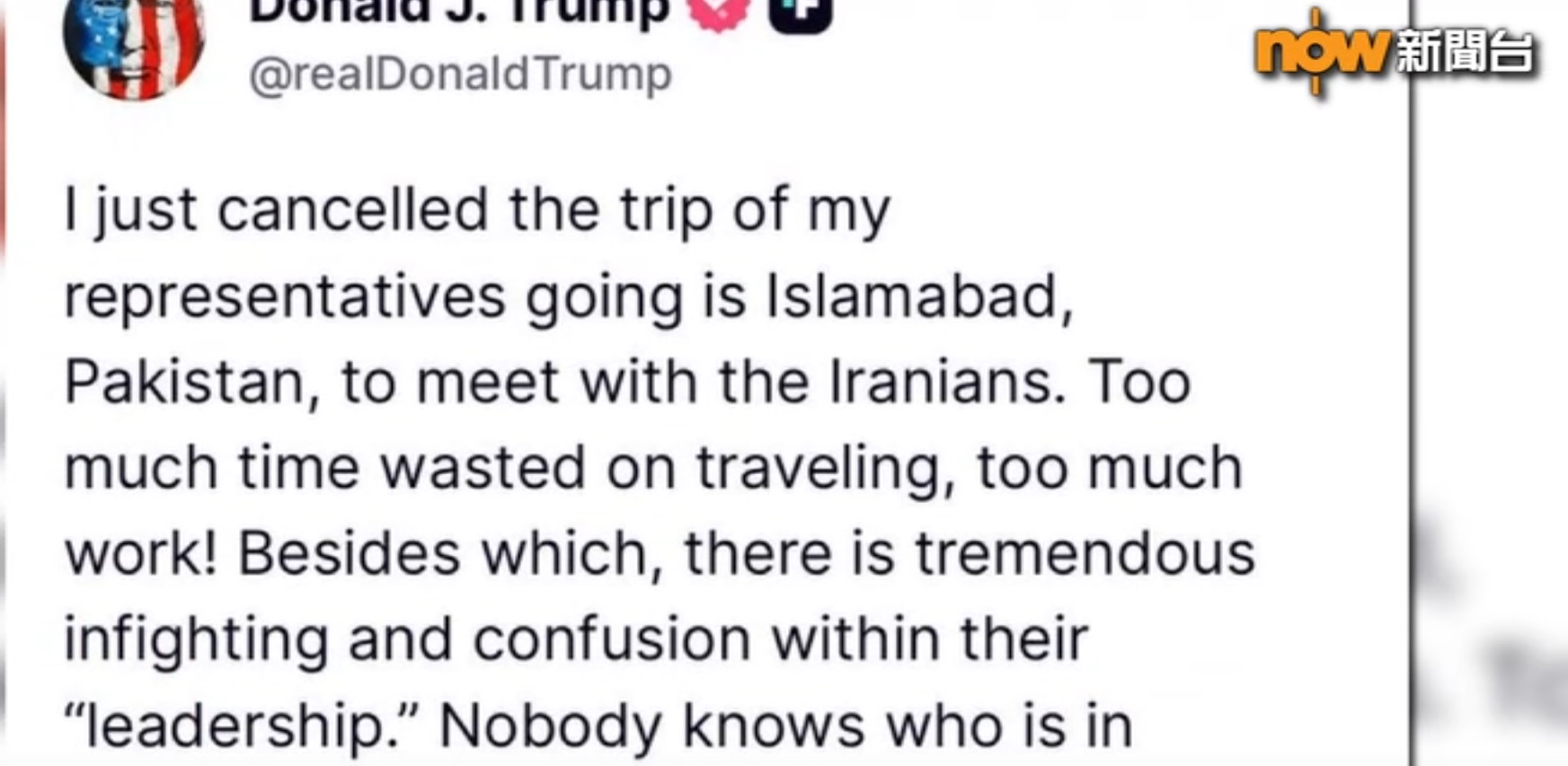Click the word "tremendous" in the post
Screen dimensions: 1568x766
pyautogui.click(x=1085, y=553)
